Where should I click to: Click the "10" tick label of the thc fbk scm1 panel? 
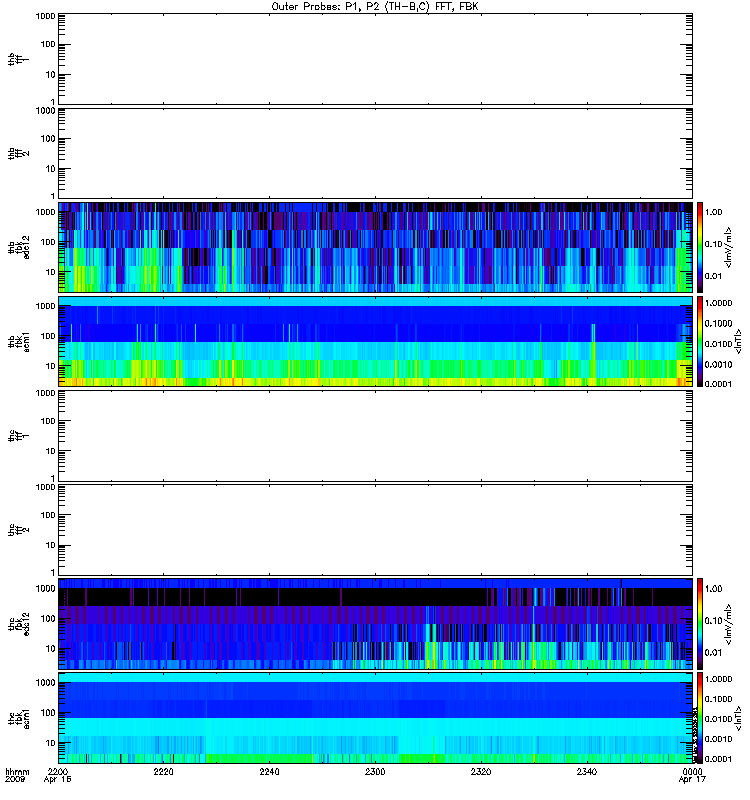pos(51,743)
